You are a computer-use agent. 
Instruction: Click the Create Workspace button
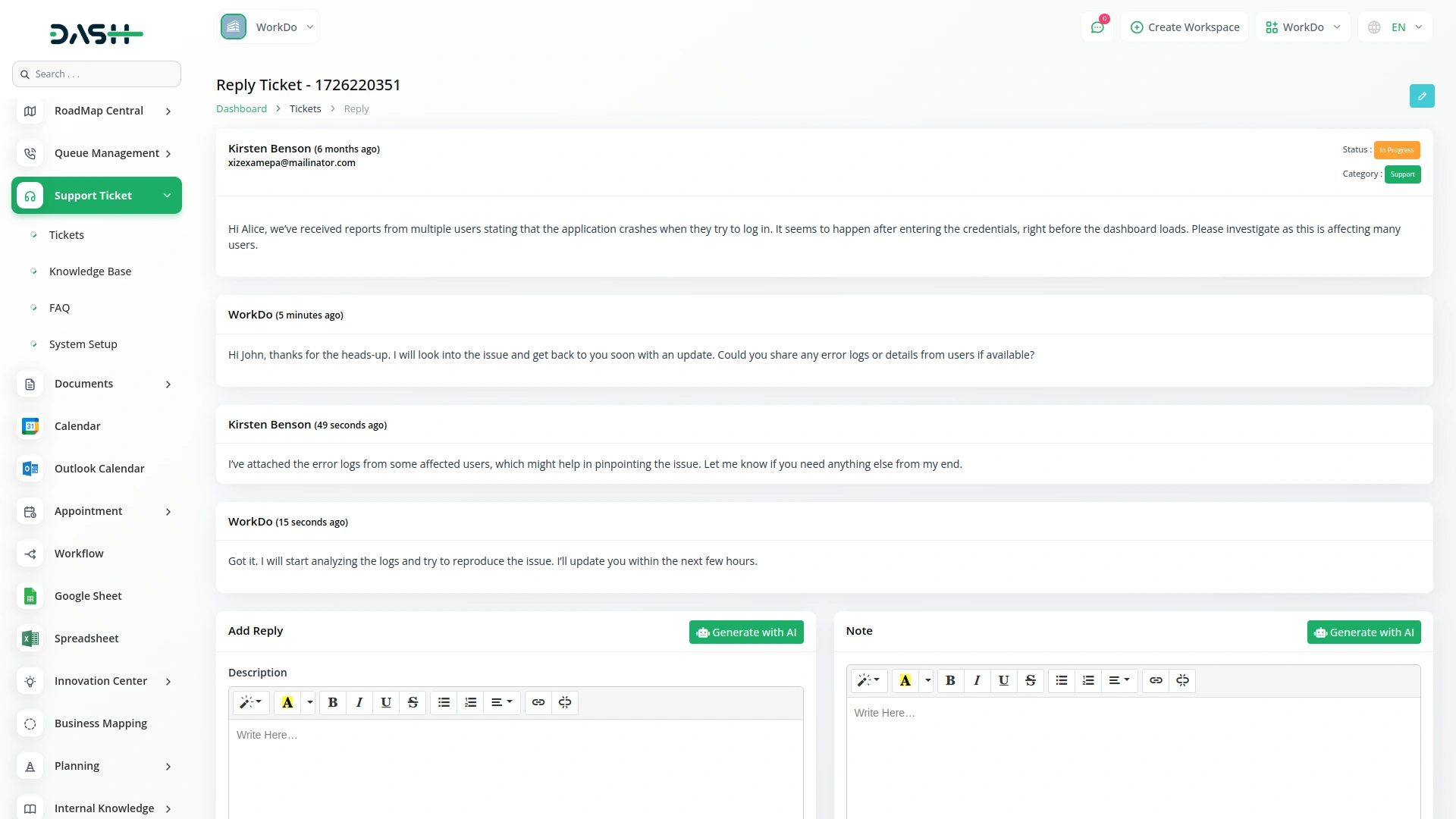(1185, 27)
